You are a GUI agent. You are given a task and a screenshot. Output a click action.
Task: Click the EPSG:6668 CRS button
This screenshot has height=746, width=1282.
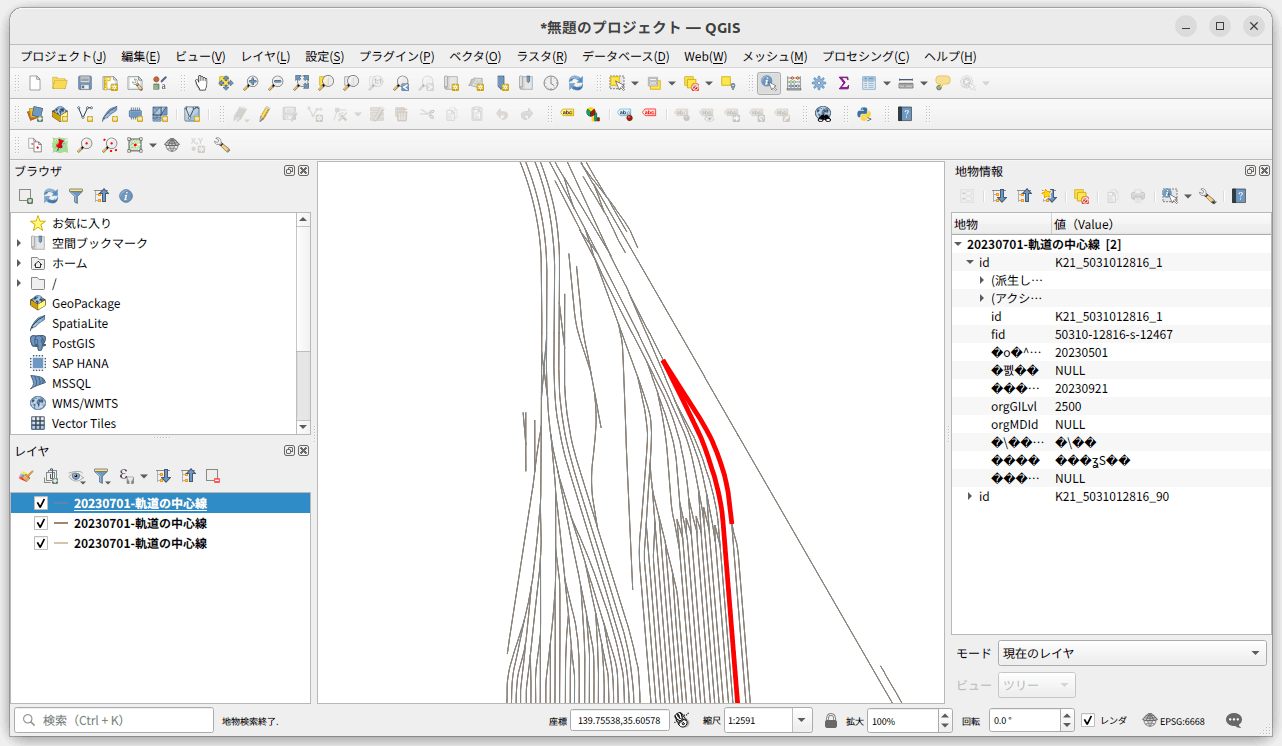(x=1174, y=720)
